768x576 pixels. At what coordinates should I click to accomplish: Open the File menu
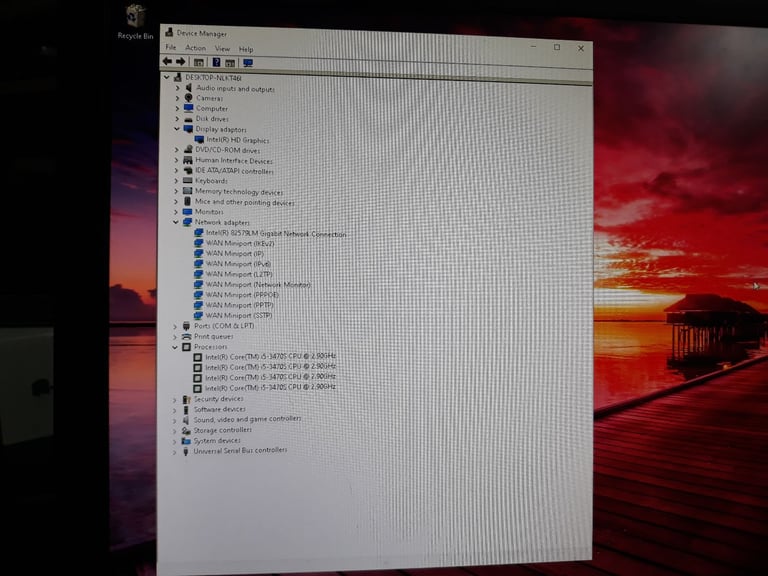click(170, 47)
